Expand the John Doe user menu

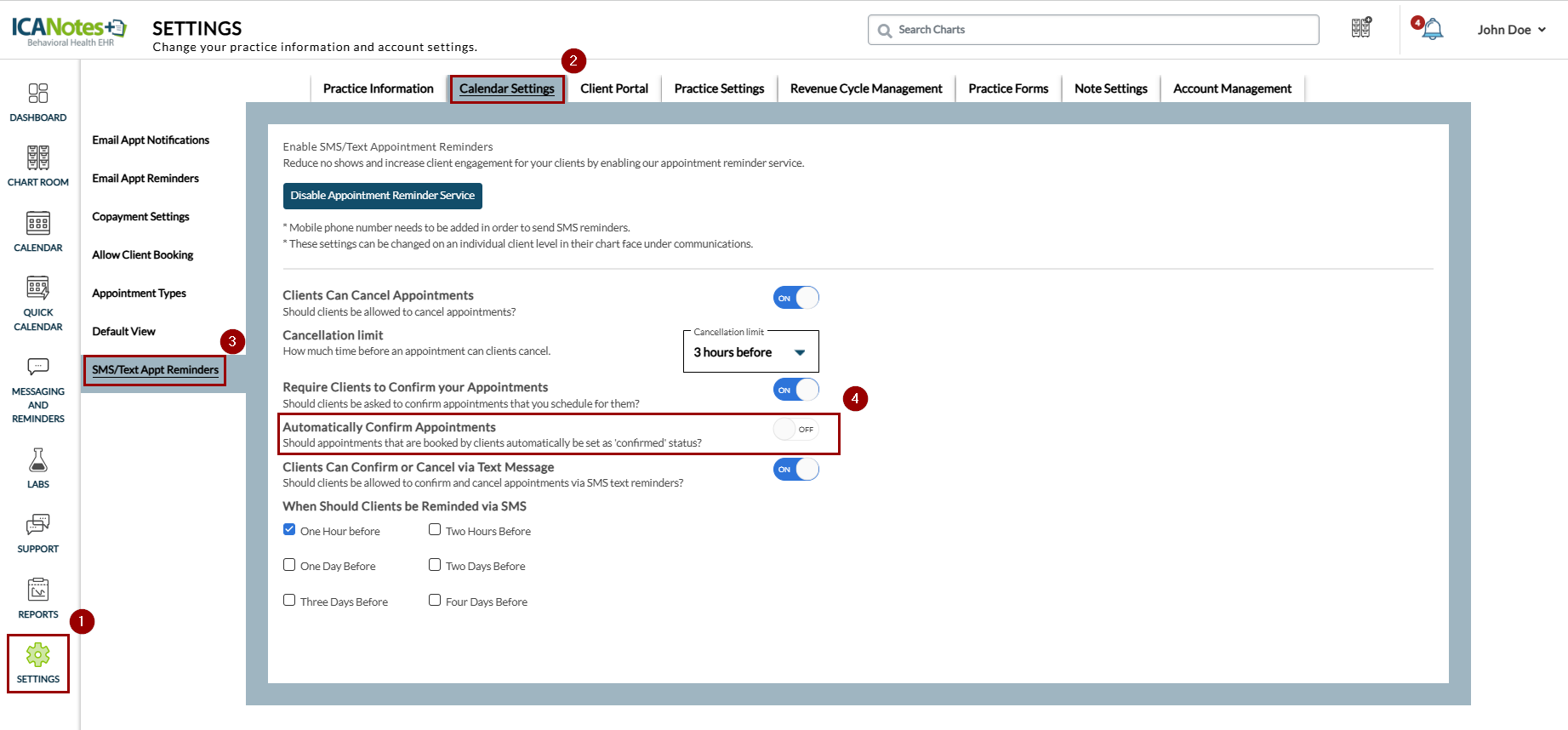click(x=1511, y=30)
